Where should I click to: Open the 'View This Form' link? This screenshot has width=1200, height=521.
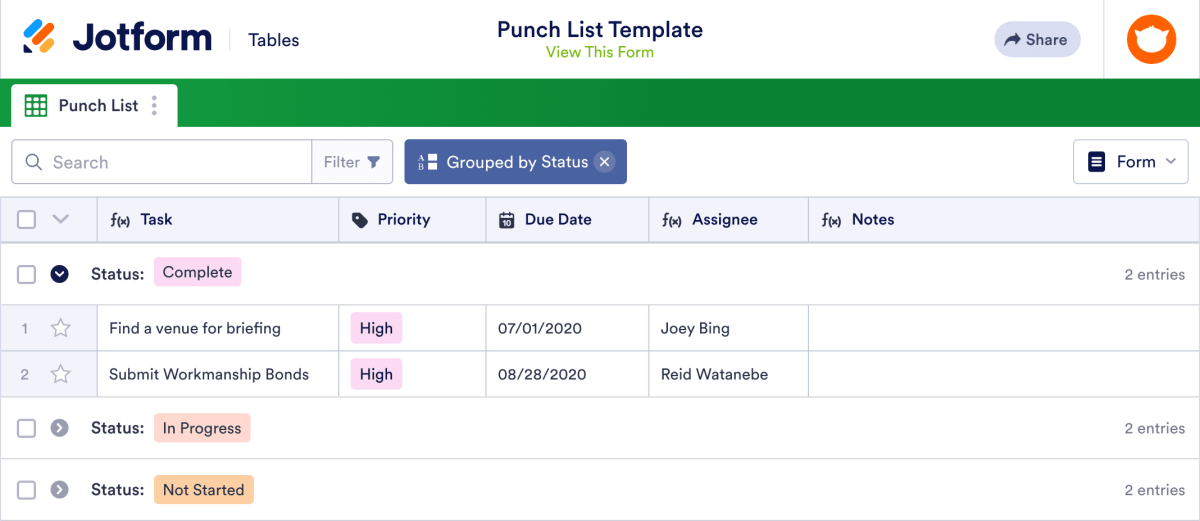[599, 52]
